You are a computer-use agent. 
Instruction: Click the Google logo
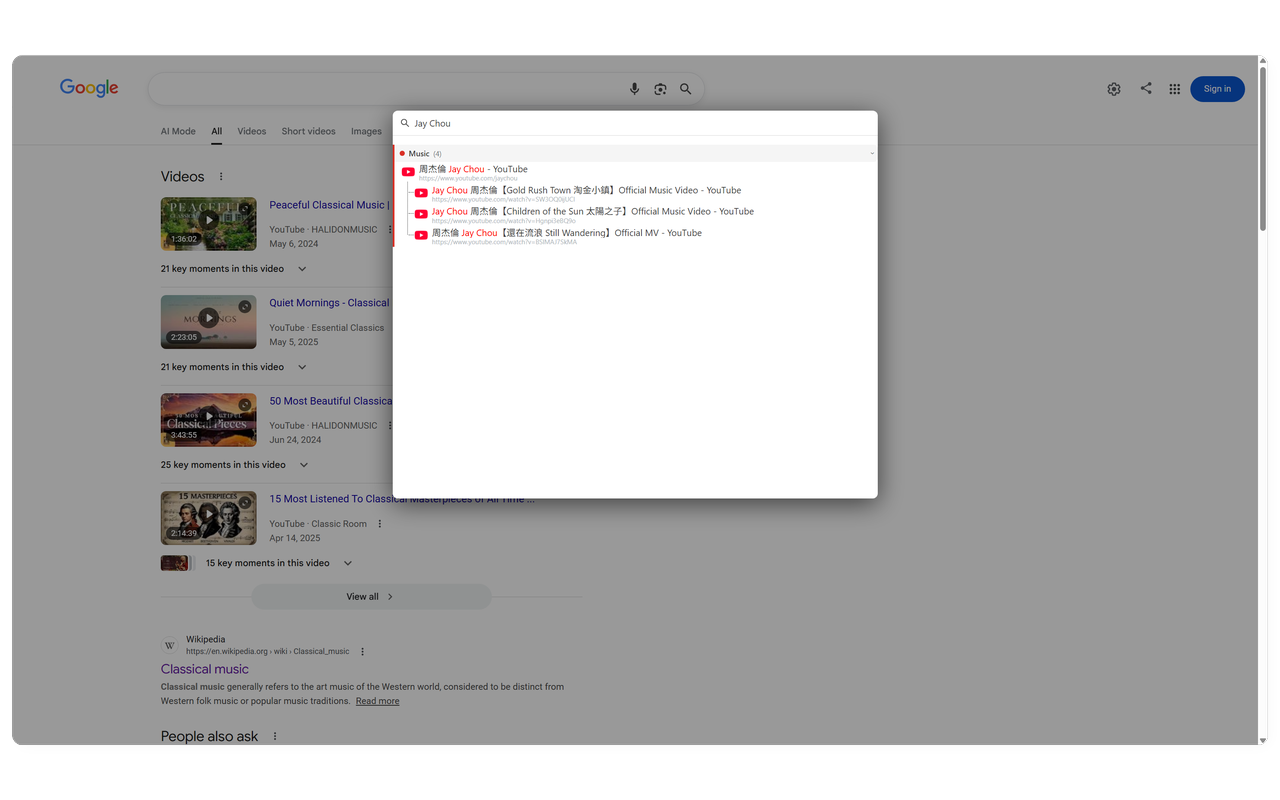[x=89, y=88]
